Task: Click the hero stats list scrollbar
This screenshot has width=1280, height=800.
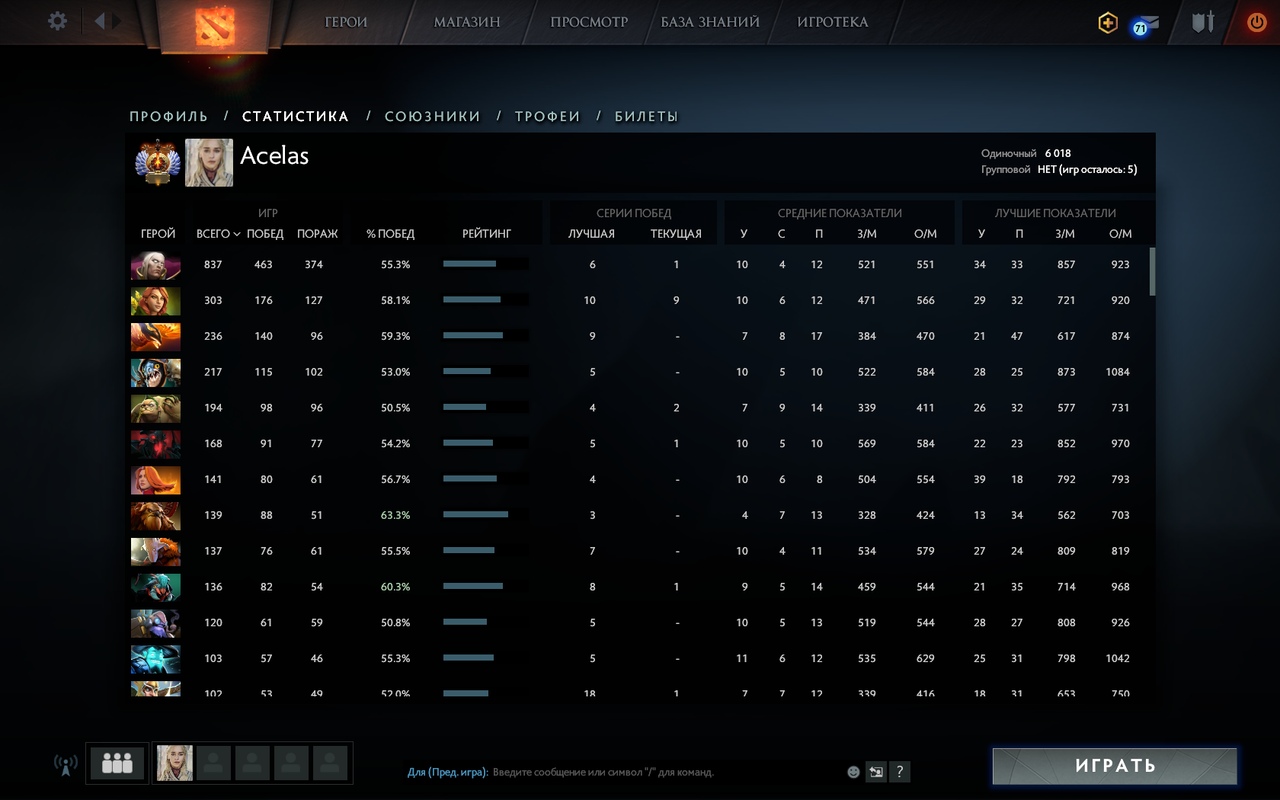Action: (x=1152, y=272)
